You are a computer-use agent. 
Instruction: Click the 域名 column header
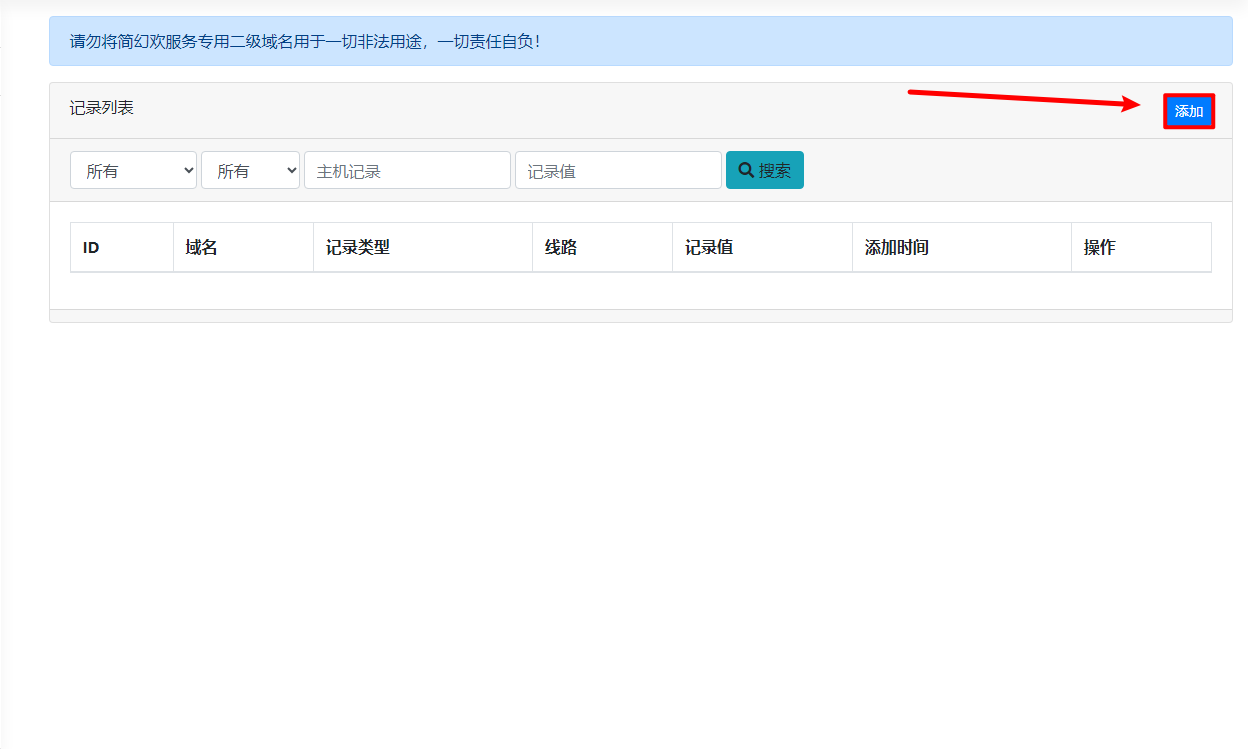coord(202,248)
